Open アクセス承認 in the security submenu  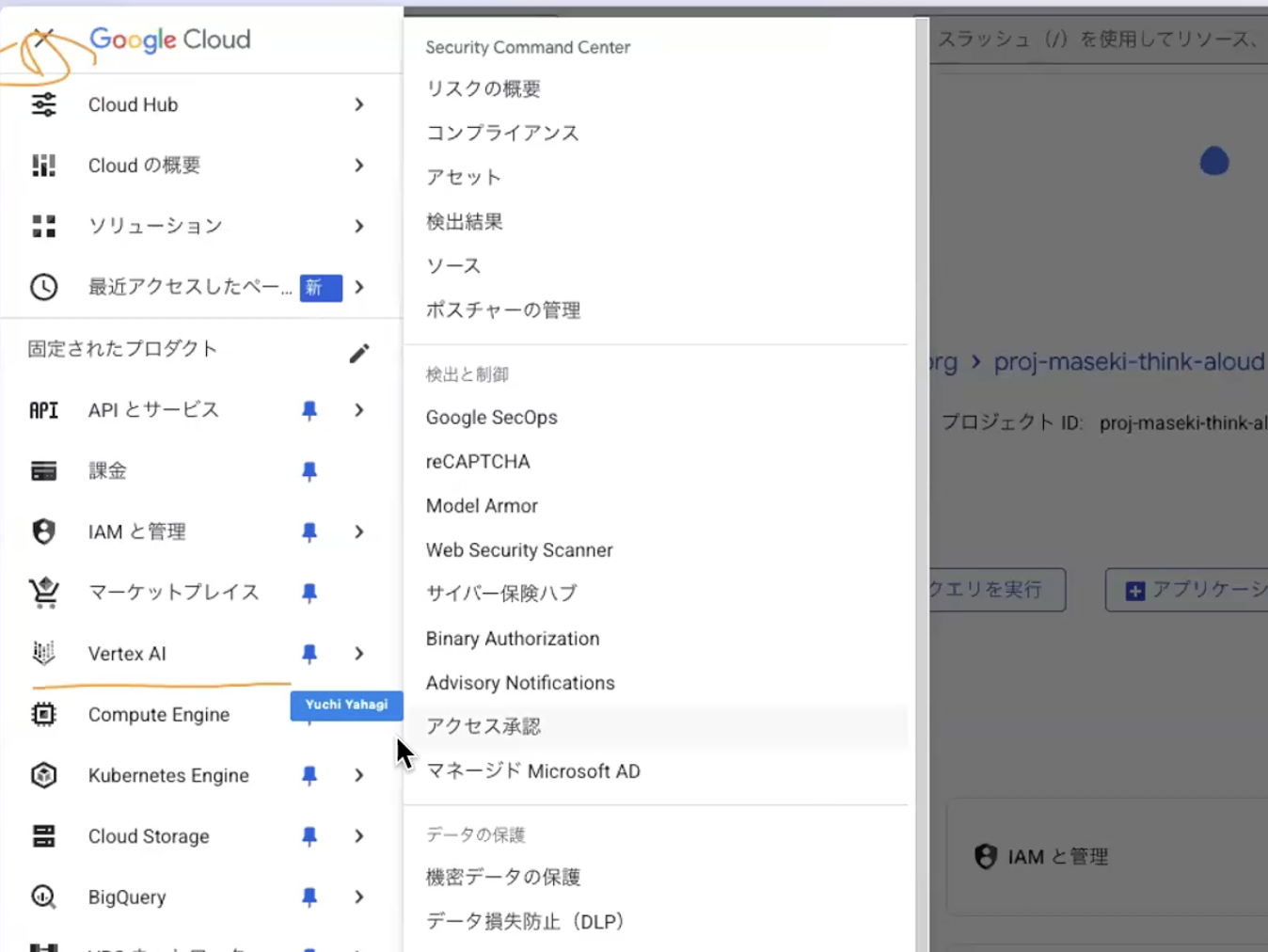coord(483,726)
